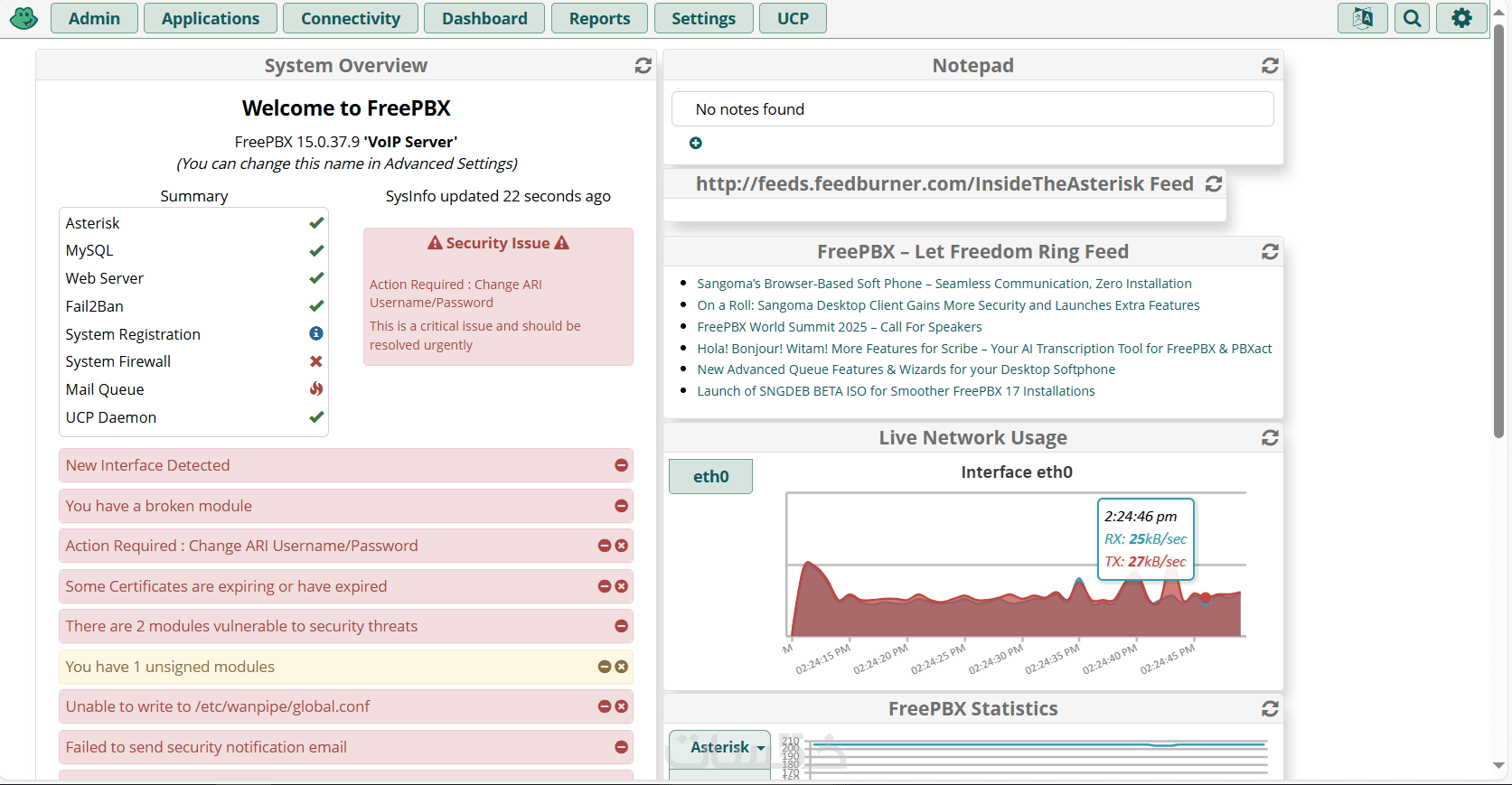Delete the expiring Certificates notice
Viewport: 1512px width, 785px height.
(621, 586)
